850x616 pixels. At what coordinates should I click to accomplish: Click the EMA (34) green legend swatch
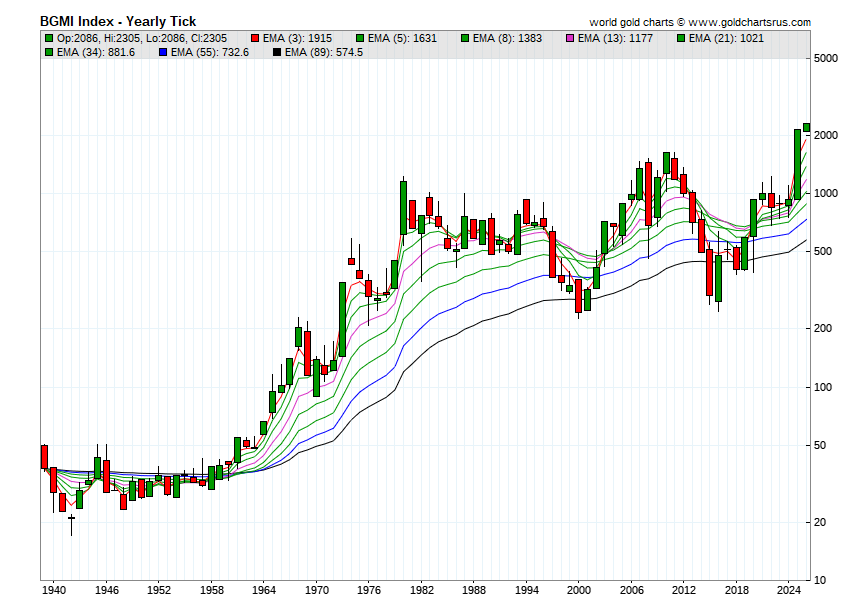[x=49, y=52]
